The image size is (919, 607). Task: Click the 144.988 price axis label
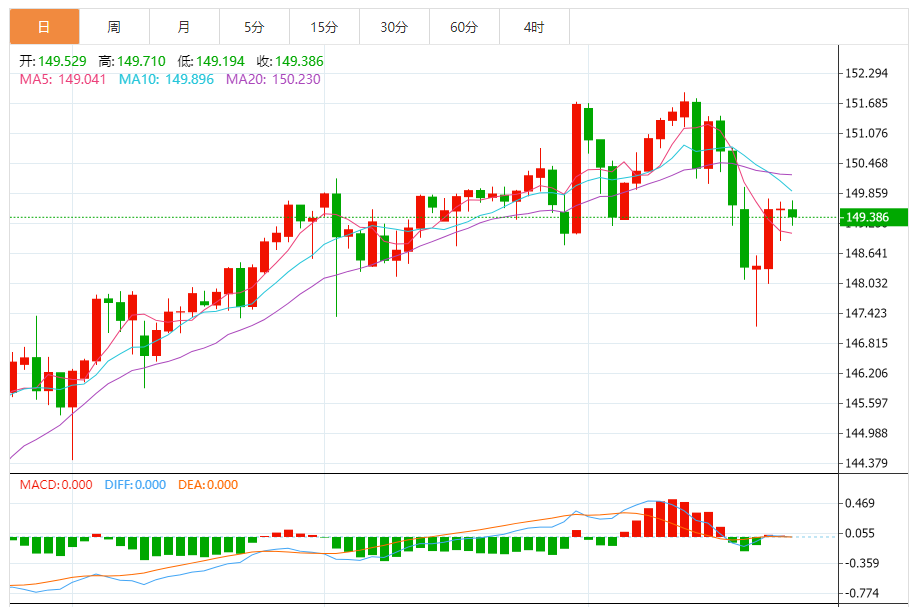click(866, 433)
